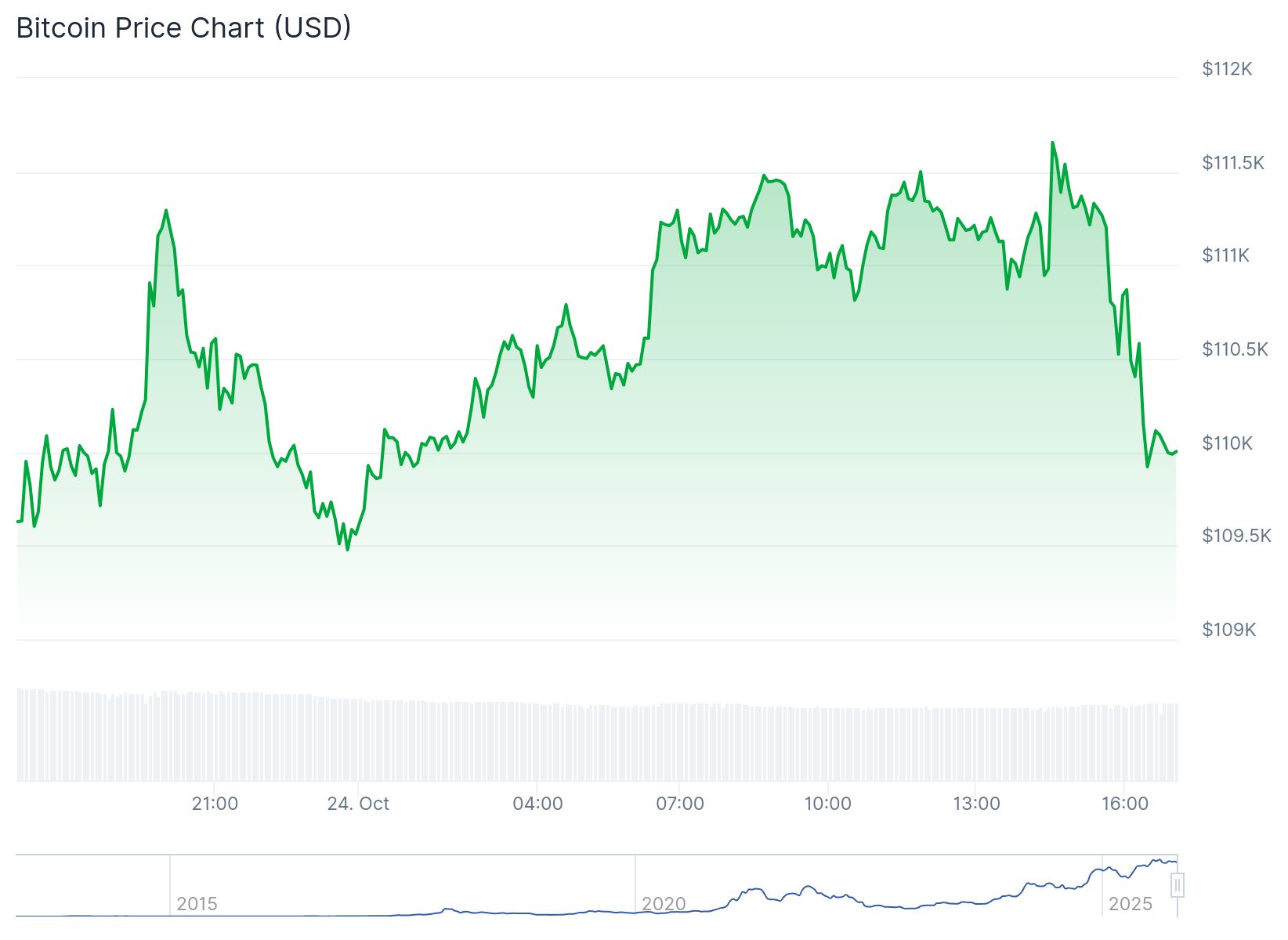The image size is (1288, 940).
Task: Click the 21:00 time axis label
Action: [x=215, y=804]
